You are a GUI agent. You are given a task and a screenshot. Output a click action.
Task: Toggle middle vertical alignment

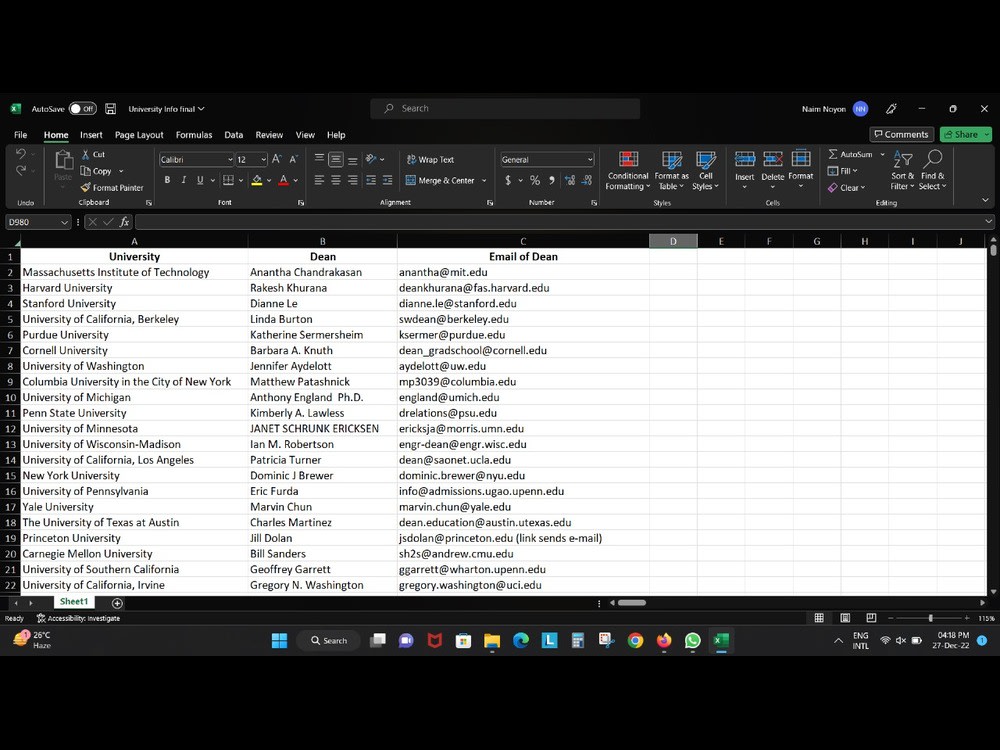[336, 159]
